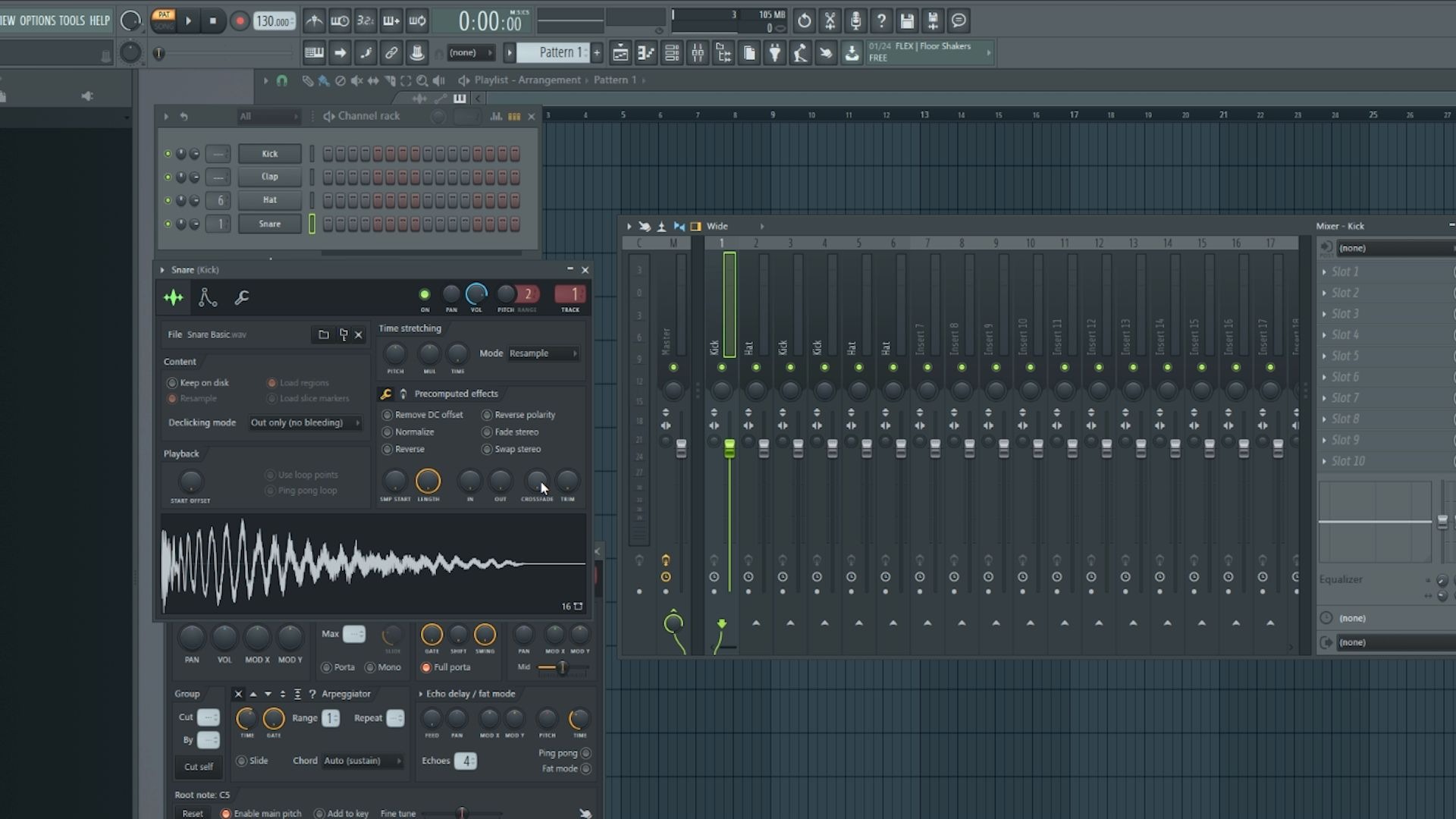The height and width of the screenshot is (819, 1456).
Task: Mute the Kick channel green LED
Action: pos(168,153)
